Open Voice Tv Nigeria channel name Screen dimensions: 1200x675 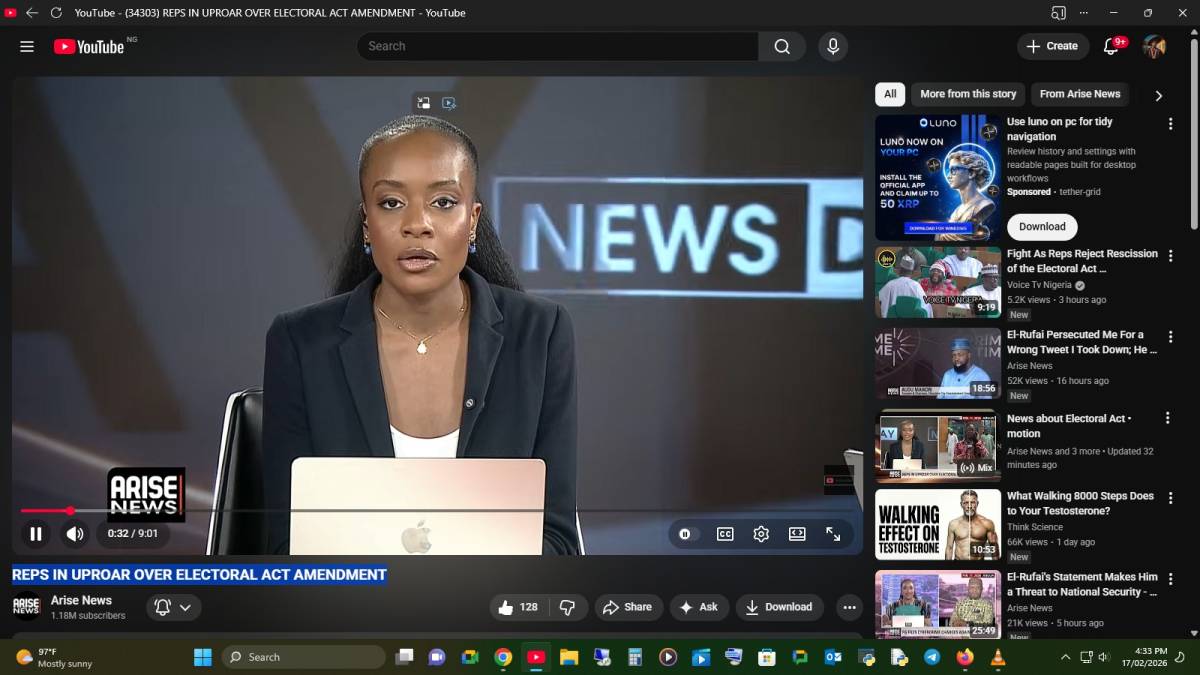coord(1039,285)
